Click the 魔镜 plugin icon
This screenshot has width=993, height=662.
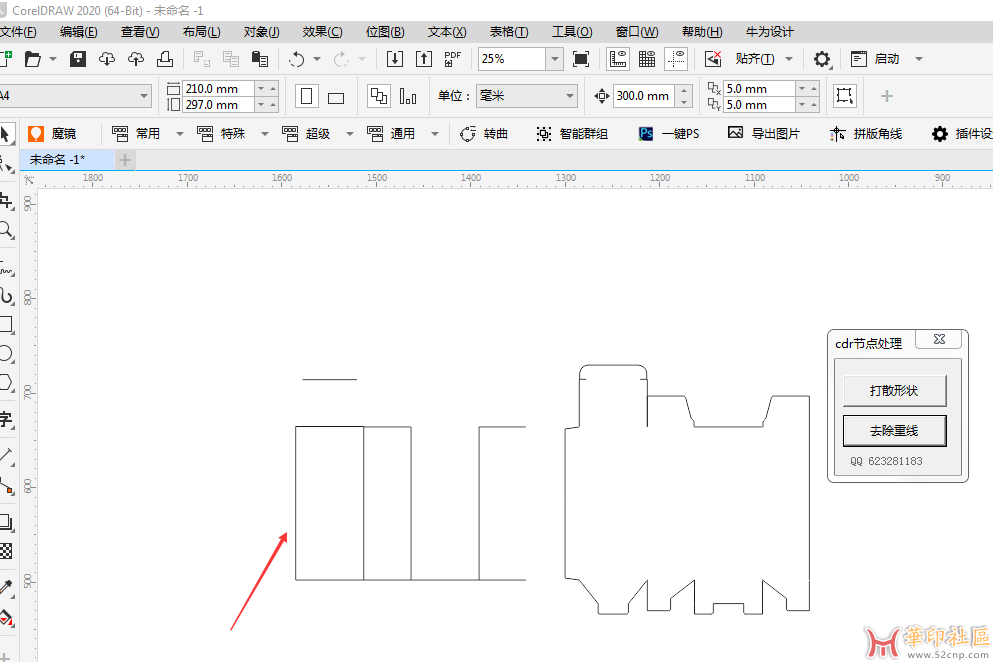point(37,133)
